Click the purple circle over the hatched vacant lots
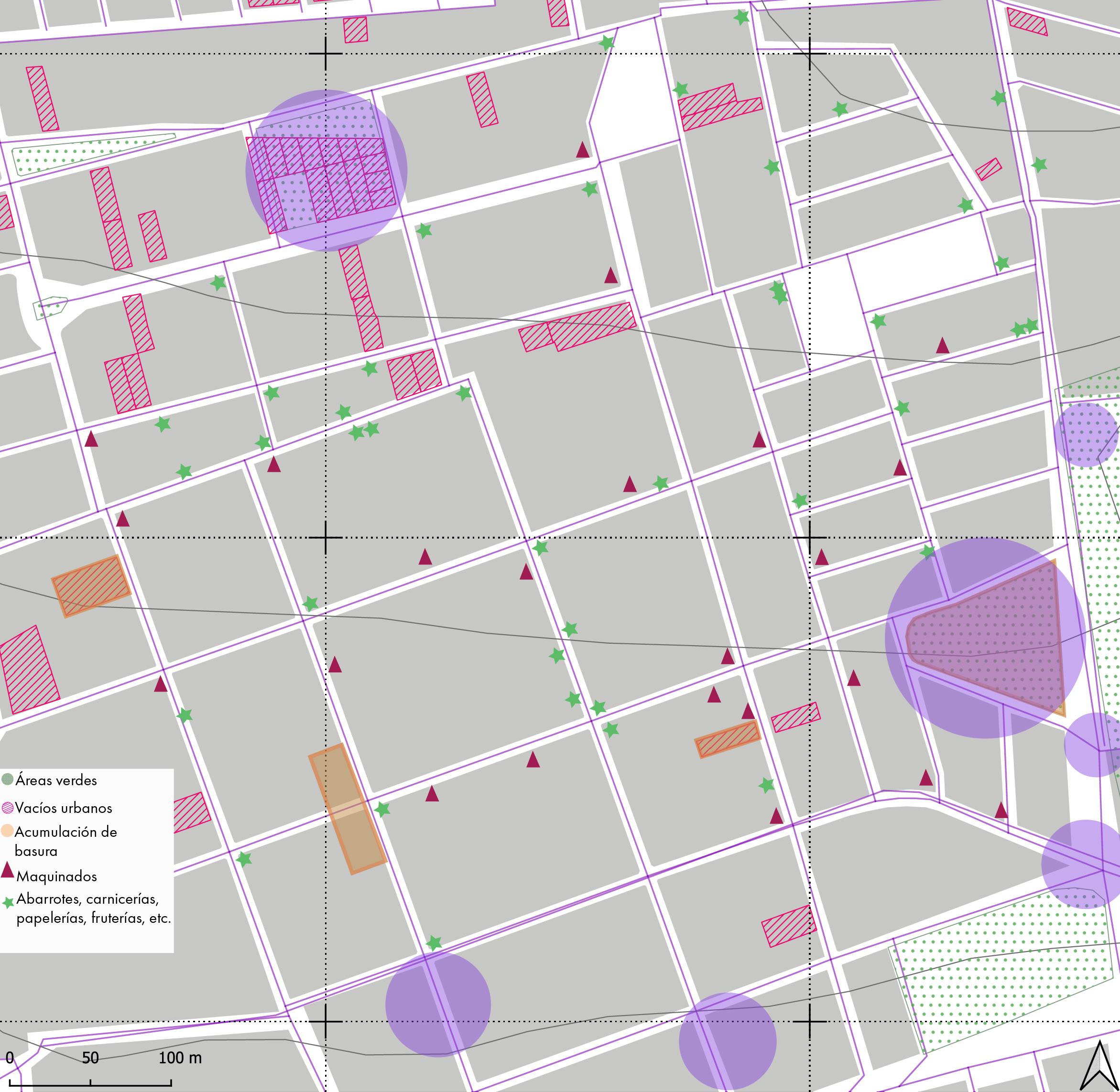The height and width of the screenshot is (1092, 1120). pos(326,170)
